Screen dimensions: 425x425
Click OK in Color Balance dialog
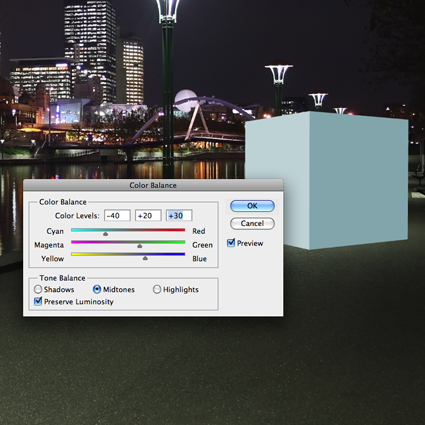point(252,206)
